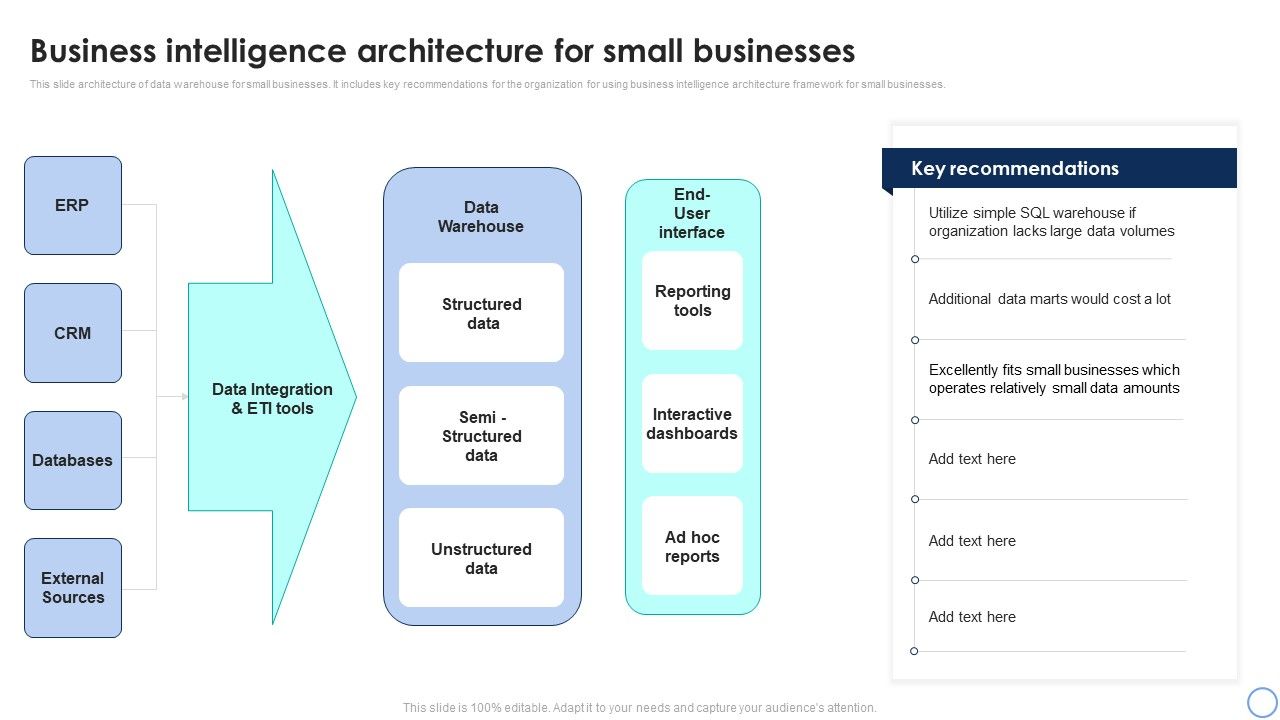Select the End-User interface heading
The height and width of the screenshot is (720, 1280).
pos(692,213)
